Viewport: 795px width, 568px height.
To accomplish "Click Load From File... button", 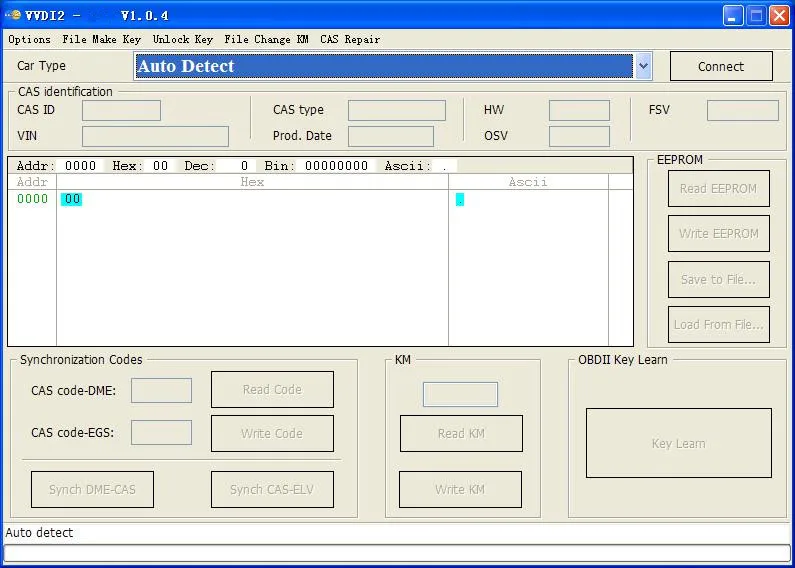I will [718, 324].
